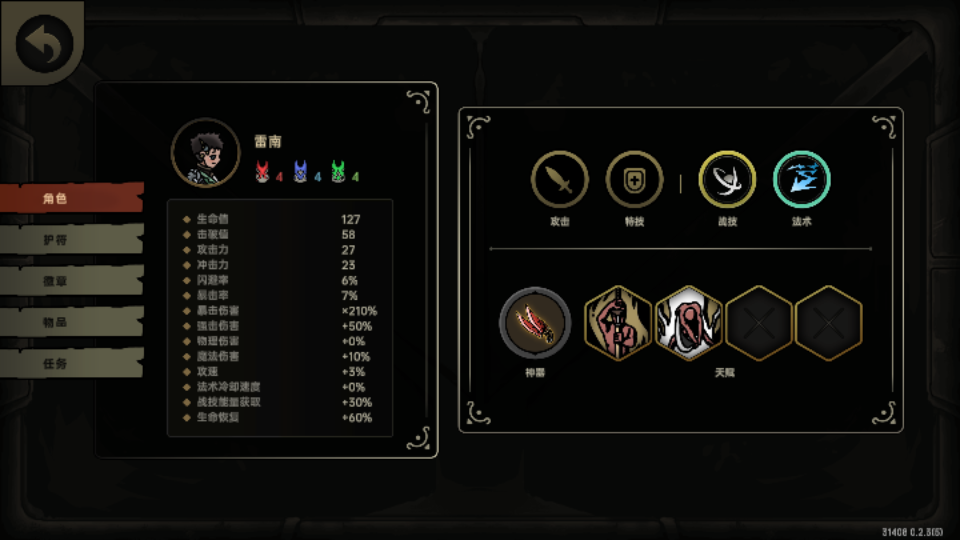960x540 pixels.
Task: Switch to the 角色 character tab
Action: tap(72, 198)
